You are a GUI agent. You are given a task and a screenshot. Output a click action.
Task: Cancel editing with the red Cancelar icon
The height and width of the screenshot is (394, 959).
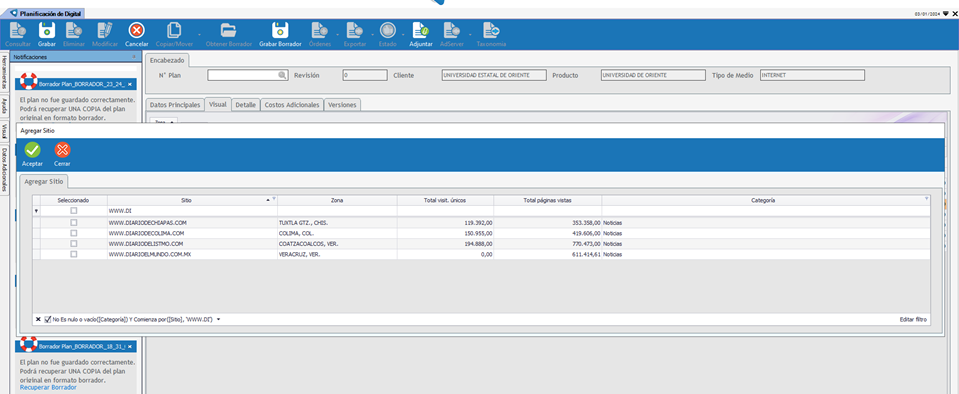pyautogui.click(x=136, y=30)
